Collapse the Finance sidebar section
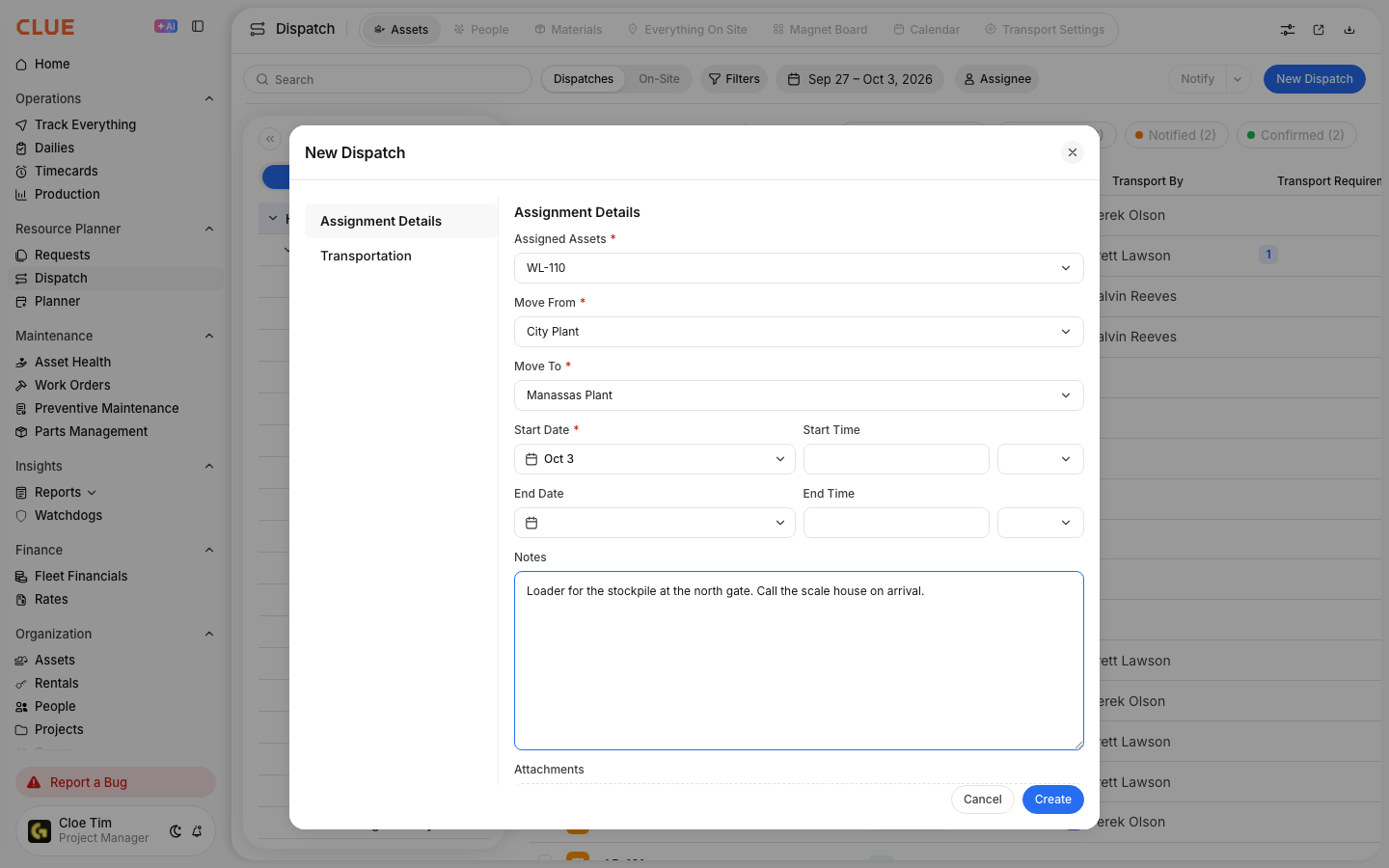This screenshot has height=868, width=1389. coord(209,550)
